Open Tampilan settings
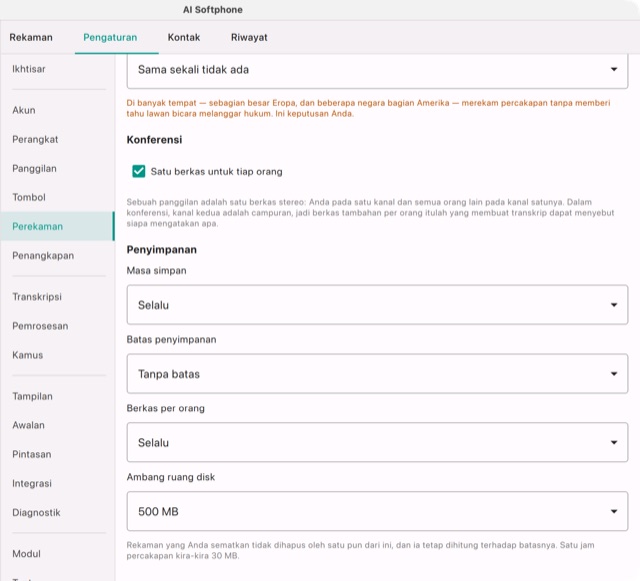Screen dimensions: 640x581 tap(58, 396)
